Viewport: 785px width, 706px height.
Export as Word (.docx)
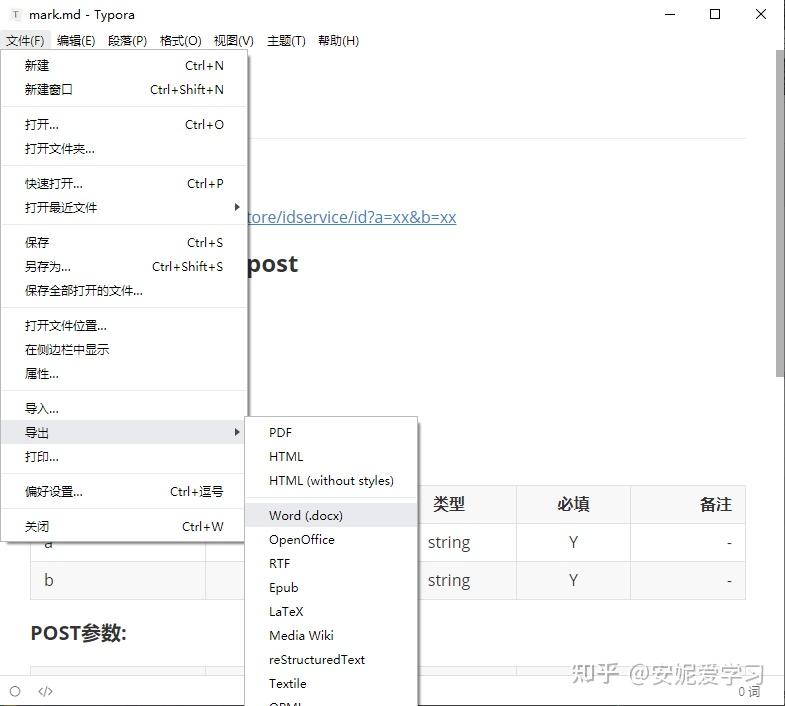pyautogui.click(x=331, y=516)
